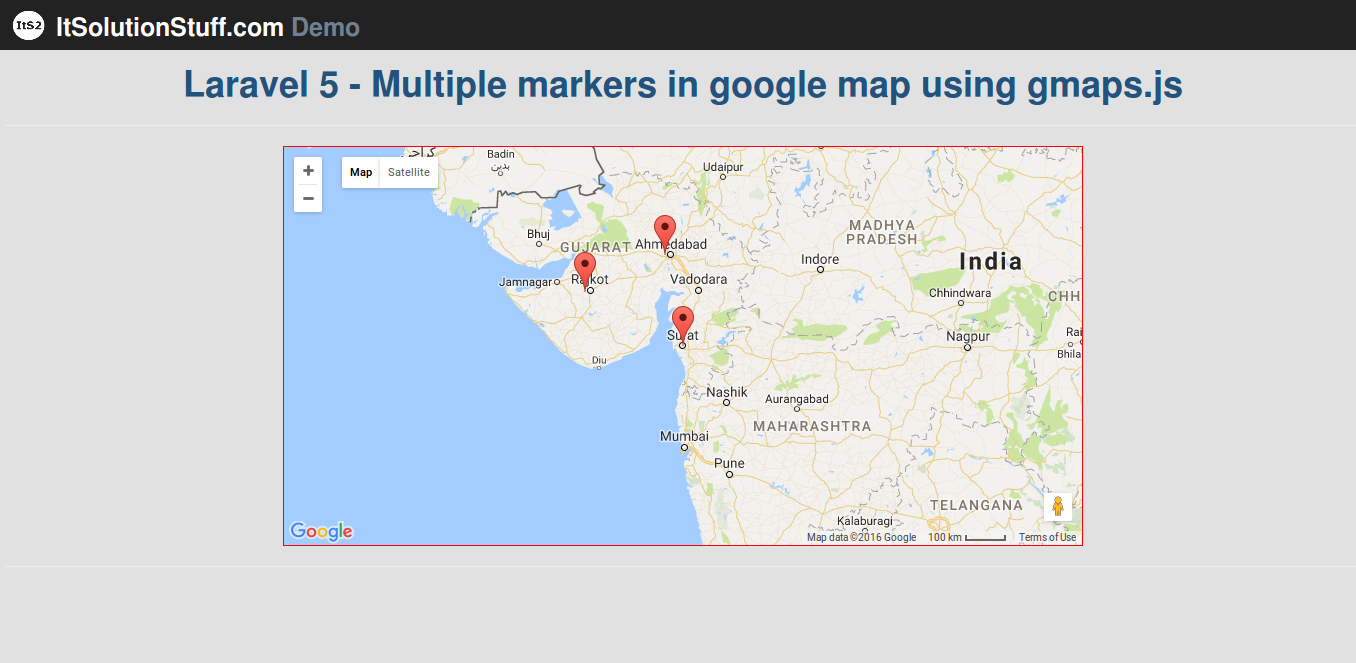Click the Vadodara city label
Screen dimensions: 1356x663
pyautogui.click(x=699, y=279)
